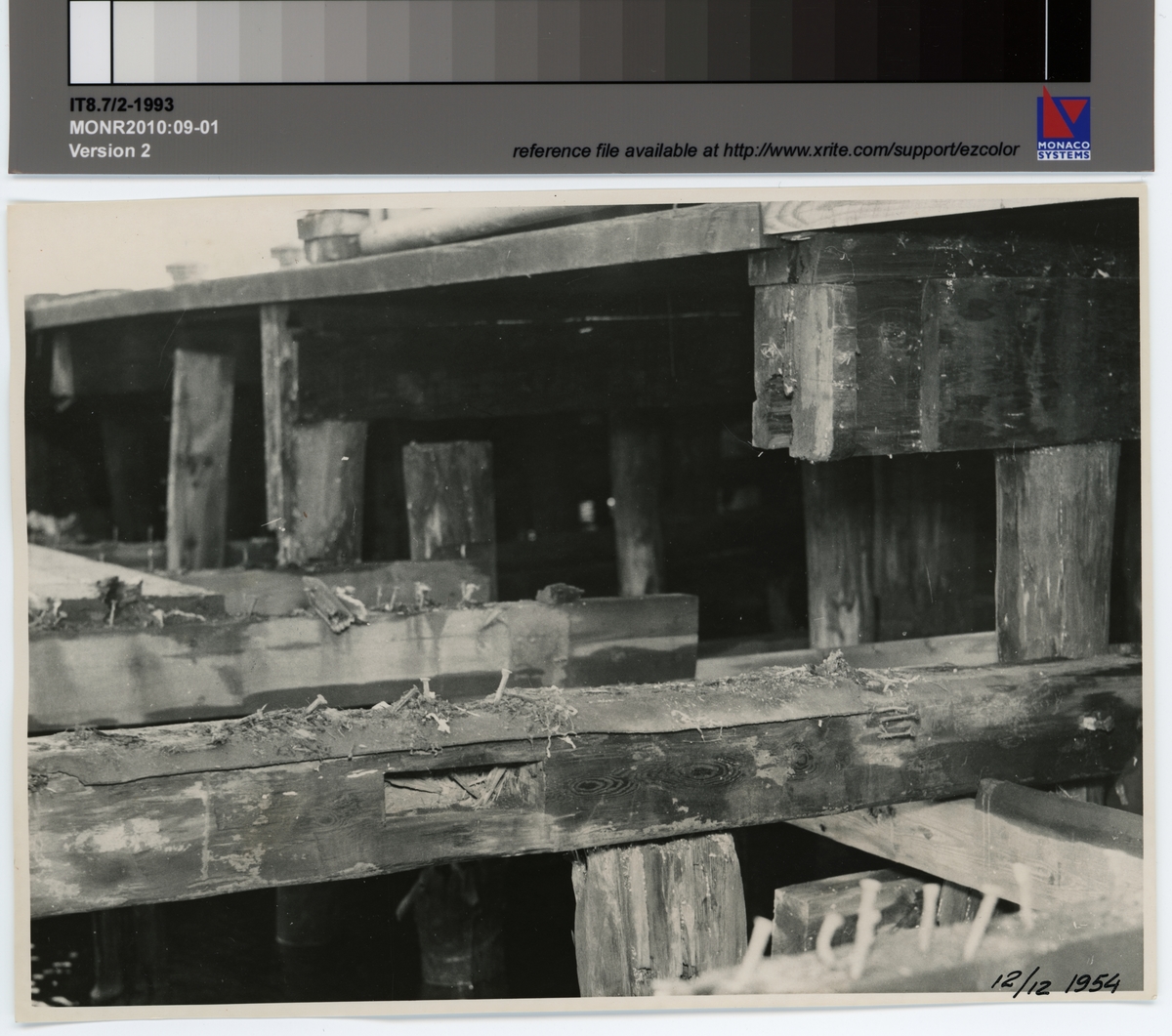This screenshot has height=1036, width=1172.
Task: Select the white swatch on grayscale strip
Action: [x=90, y=42]
